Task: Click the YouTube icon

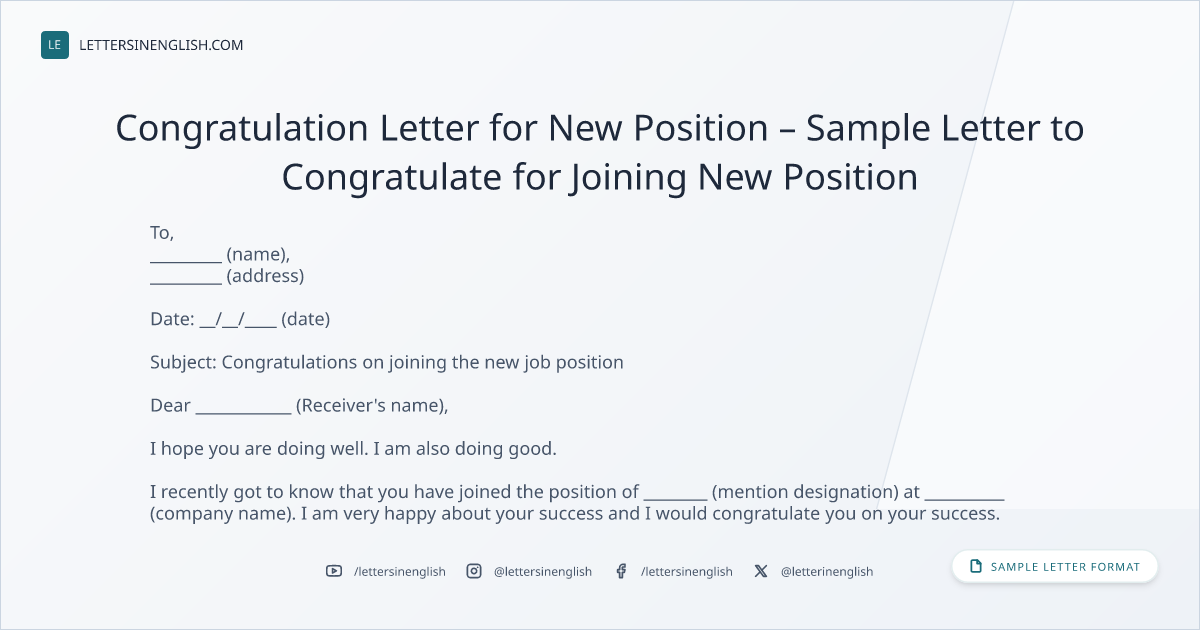Action: (334, 571)
